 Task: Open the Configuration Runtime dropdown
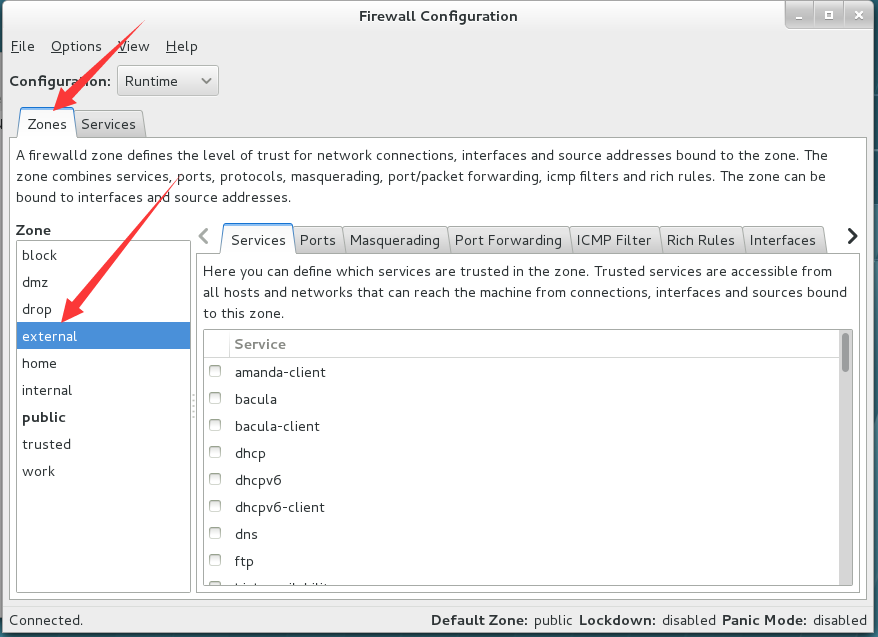pyautogui.click(x=168, y=81)
